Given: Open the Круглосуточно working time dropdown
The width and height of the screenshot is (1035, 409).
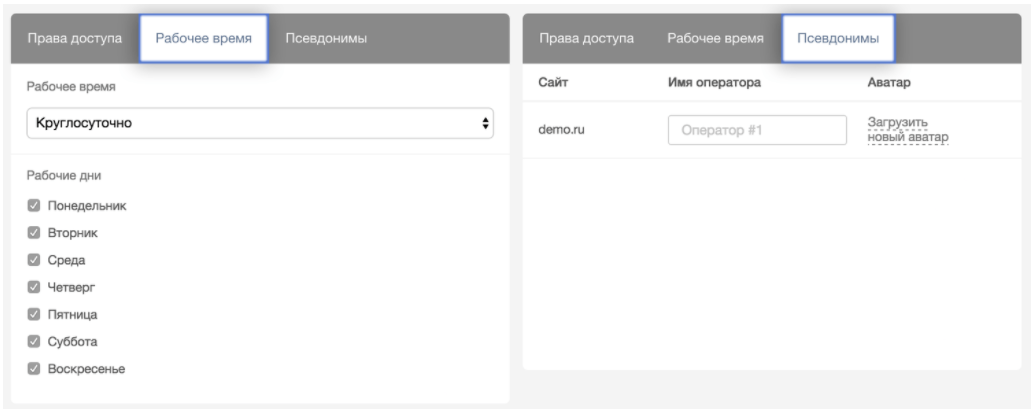Looking at the screenshot, I should (x=260, y=123).
